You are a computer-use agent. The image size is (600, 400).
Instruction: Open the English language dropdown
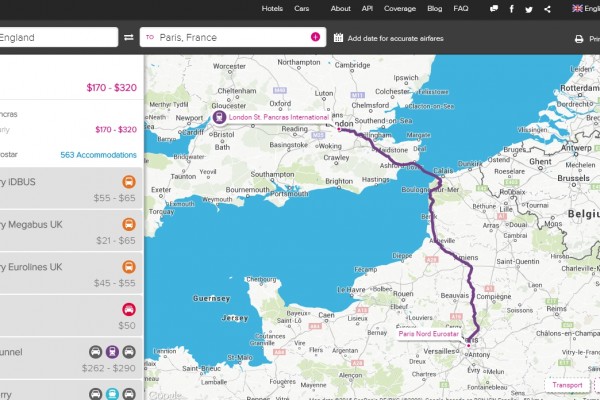(x=585, y=8)
